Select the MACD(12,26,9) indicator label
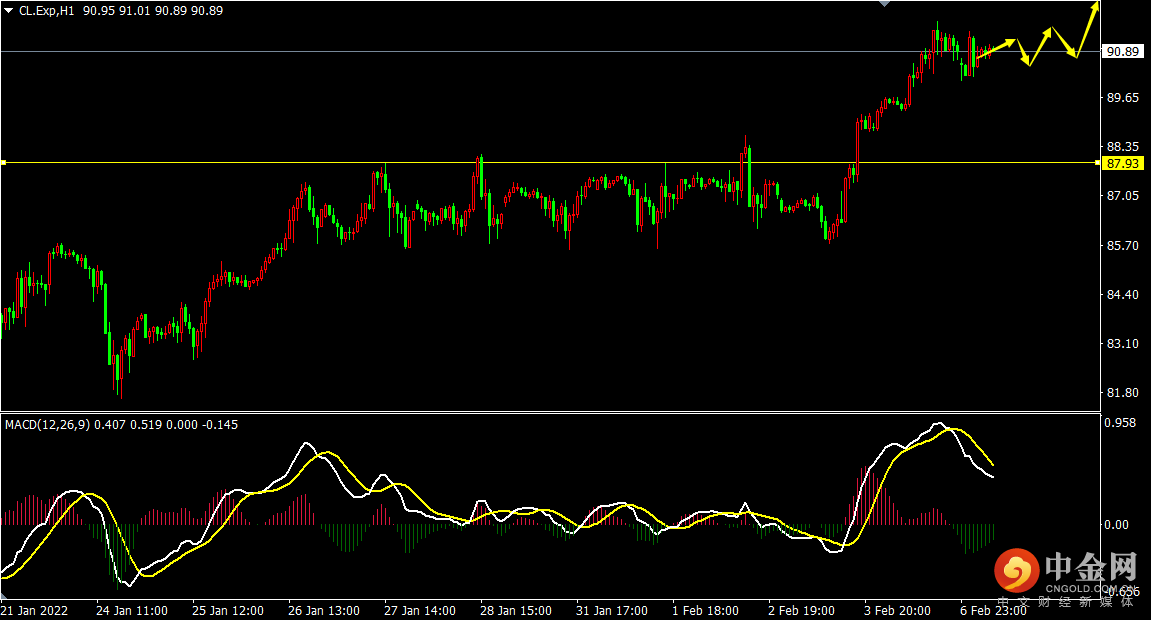 coord(48,424)
